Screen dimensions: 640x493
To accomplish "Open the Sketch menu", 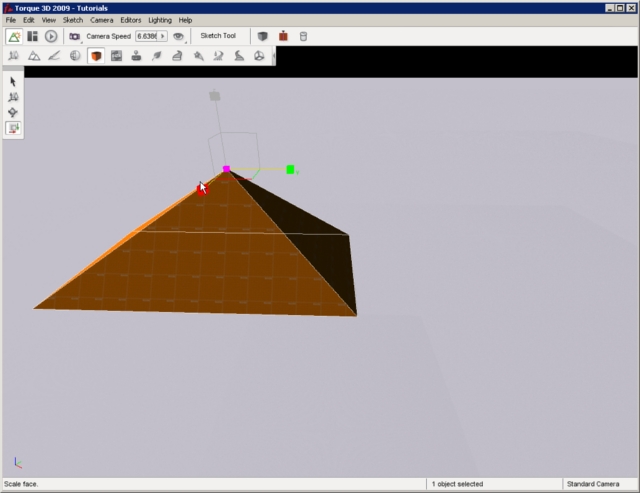I will pos(73,20).
